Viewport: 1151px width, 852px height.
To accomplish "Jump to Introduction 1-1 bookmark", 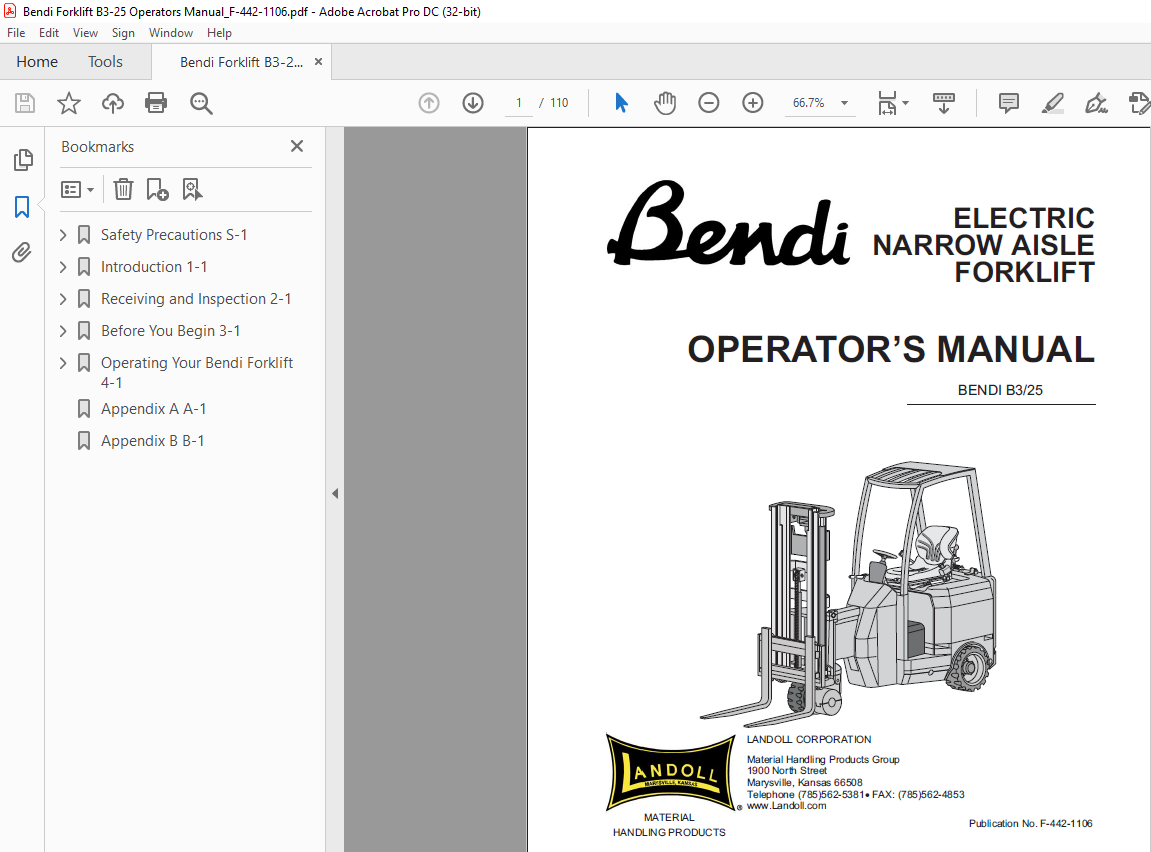I will [154, 267].
